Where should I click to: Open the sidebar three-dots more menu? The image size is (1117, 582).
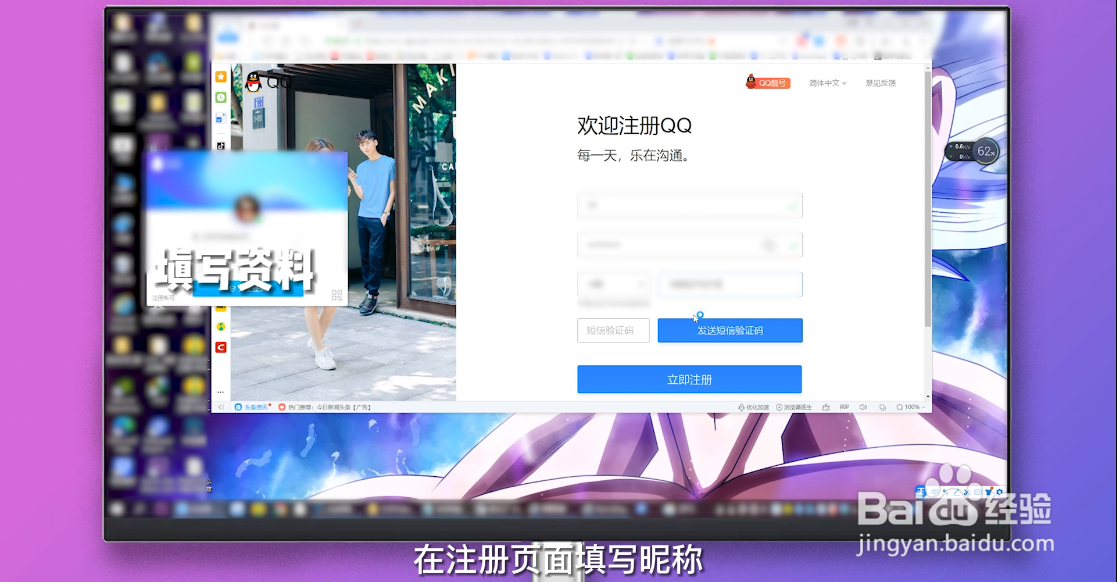(221, 392)
